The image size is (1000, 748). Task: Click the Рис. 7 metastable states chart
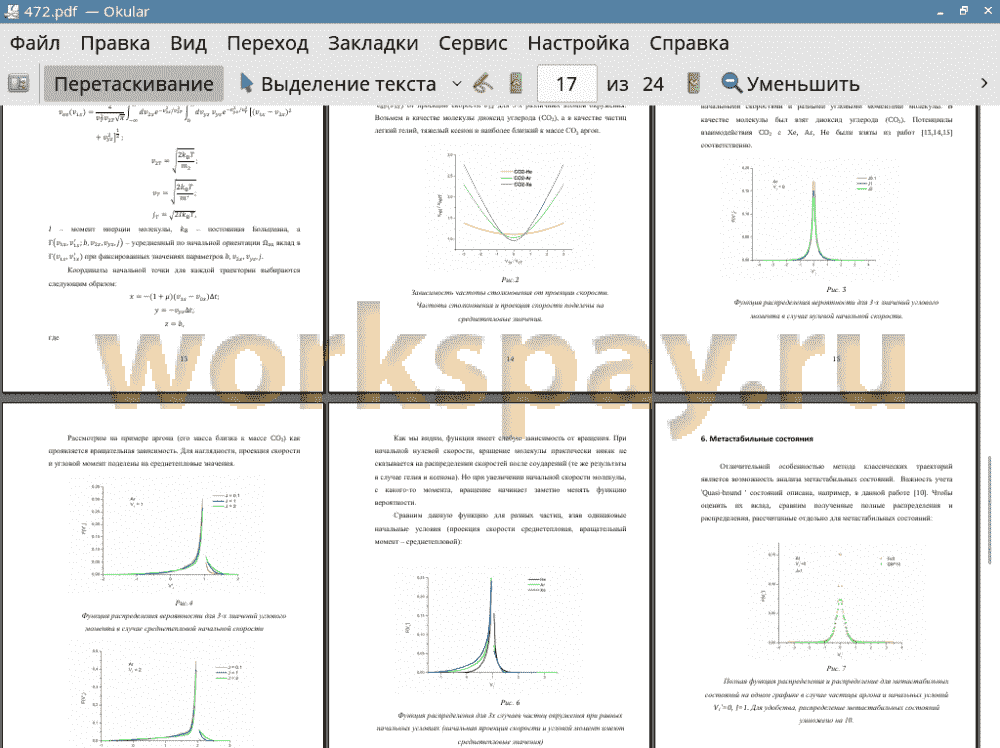click(835, 601)
